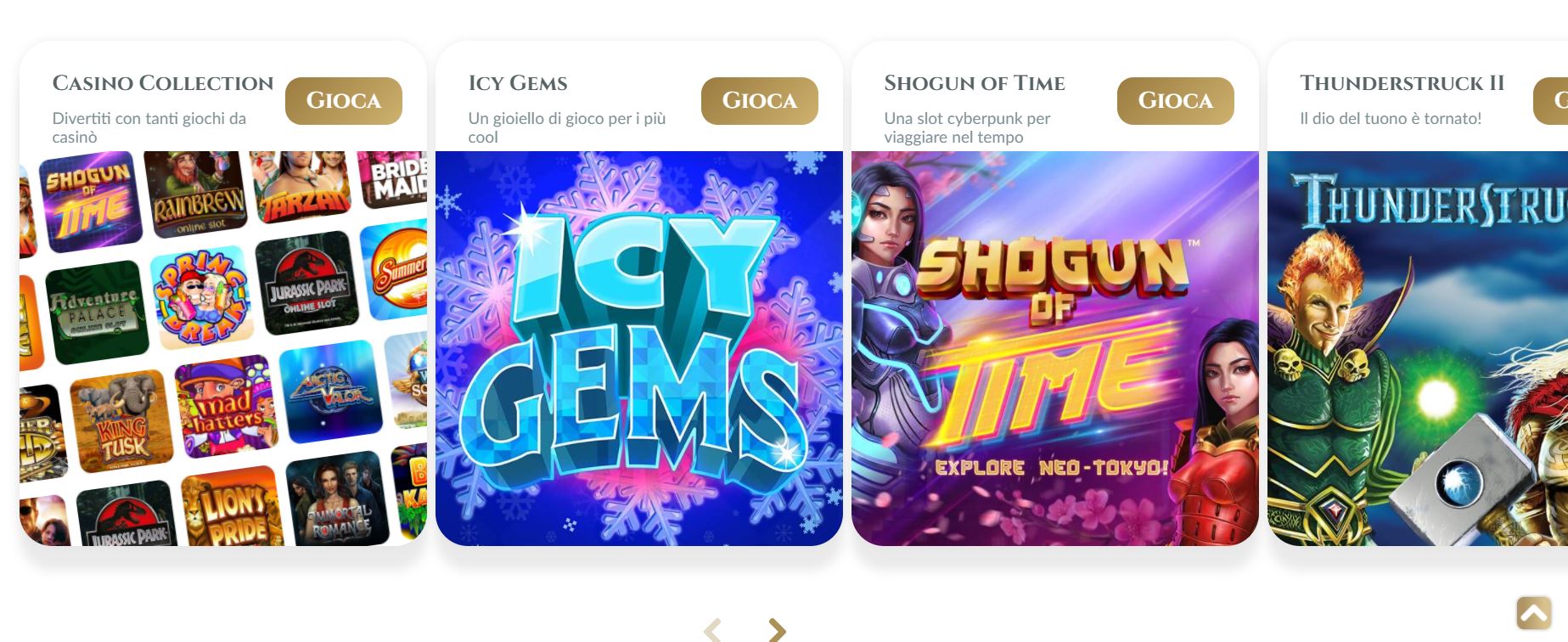Click the scroll-to-top gold chevron icon
This screenshot has height=642, width=1568.
point(1533,612)
